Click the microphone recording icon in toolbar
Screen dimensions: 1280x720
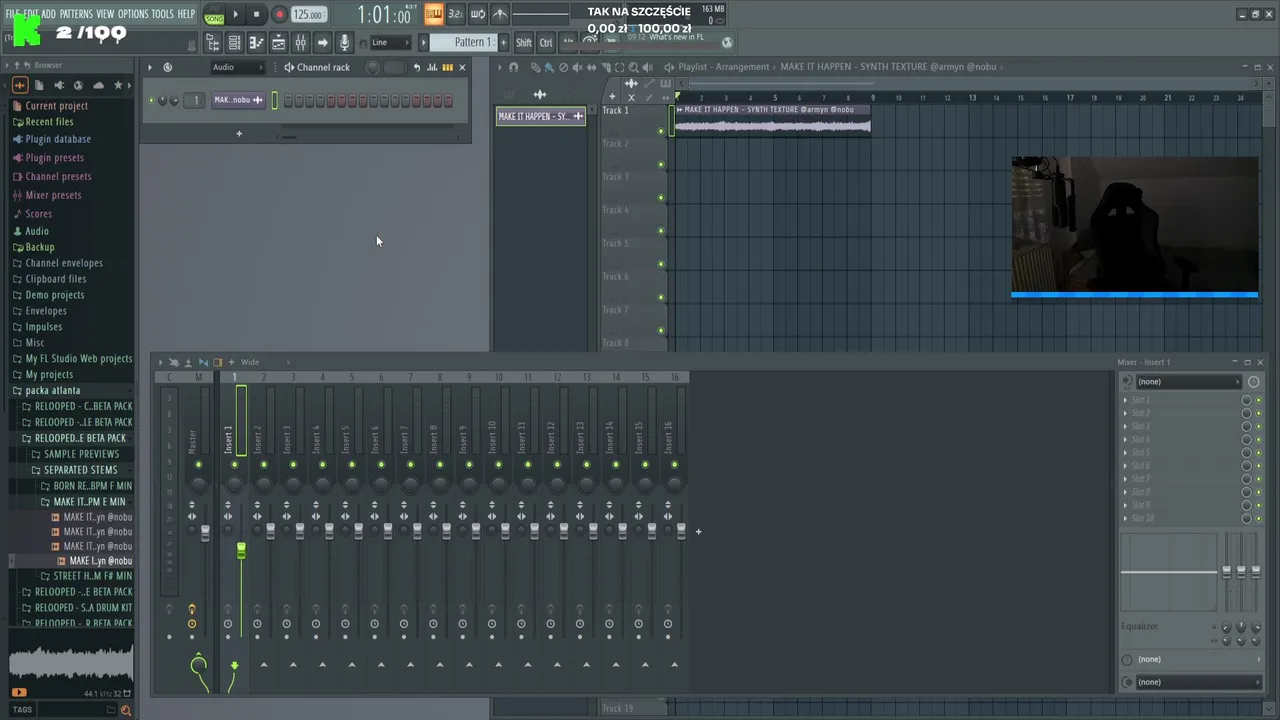click(344, 42)
